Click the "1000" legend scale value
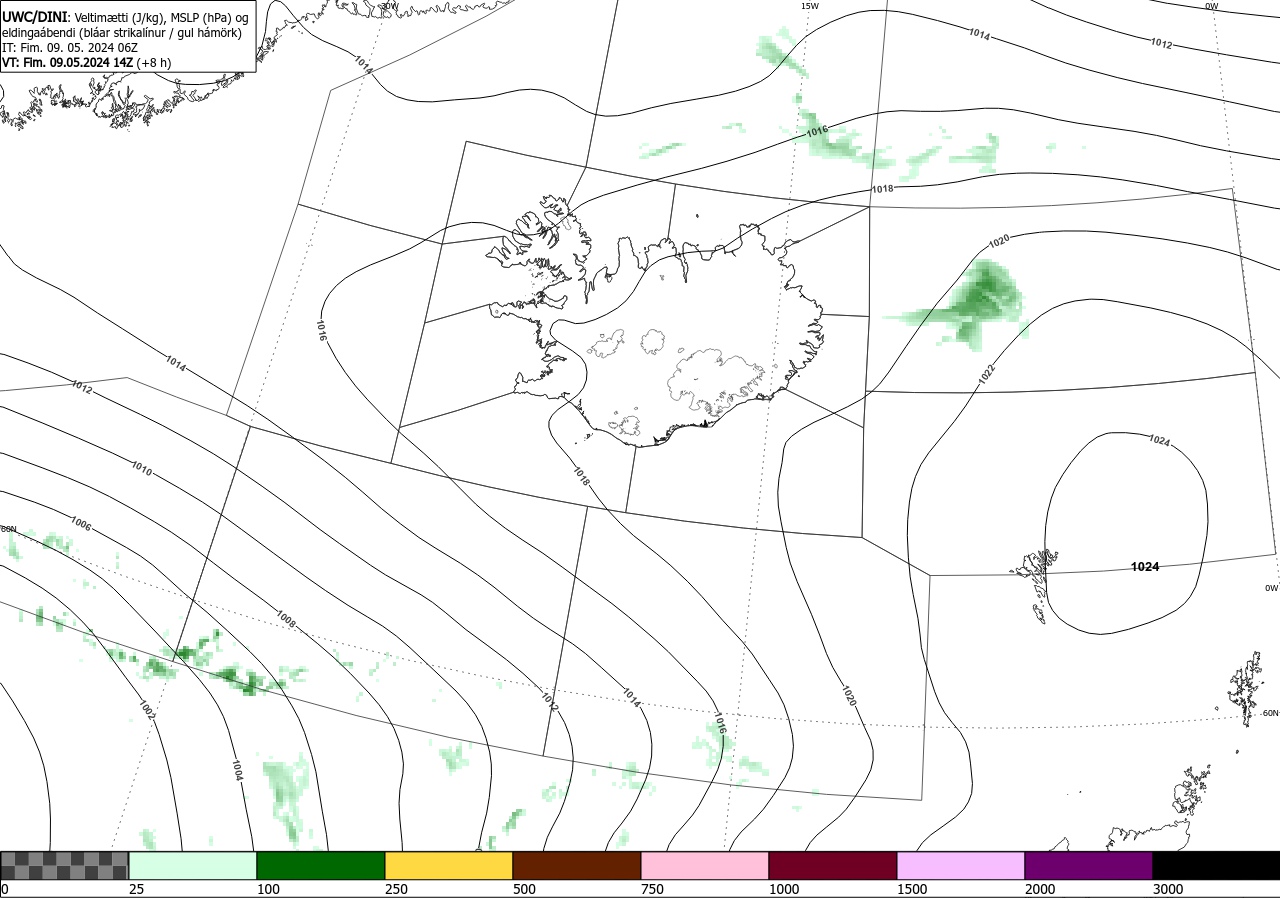Viewport: 1280px width, 898px height. 783,889
